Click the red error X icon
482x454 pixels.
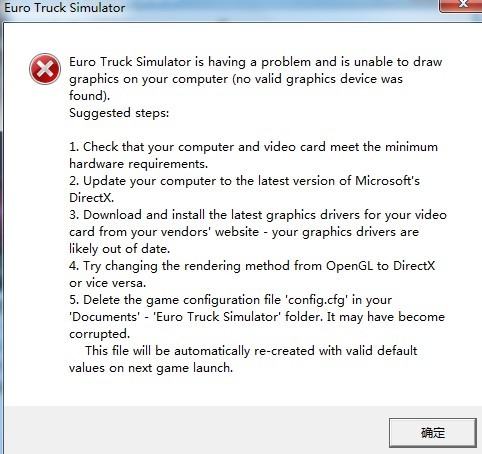(x=45, y=69)
